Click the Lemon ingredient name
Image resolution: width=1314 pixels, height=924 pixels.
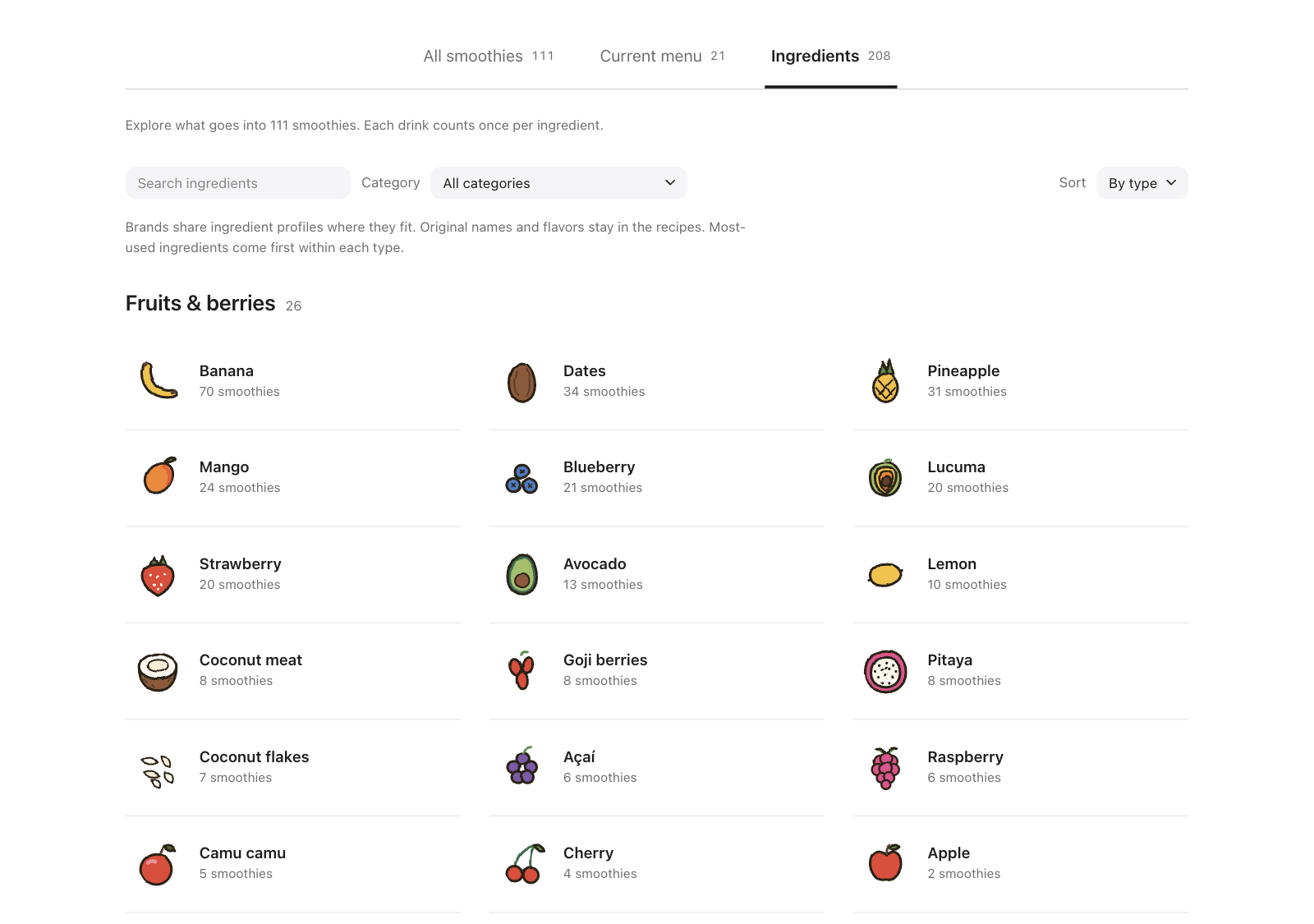952,564
